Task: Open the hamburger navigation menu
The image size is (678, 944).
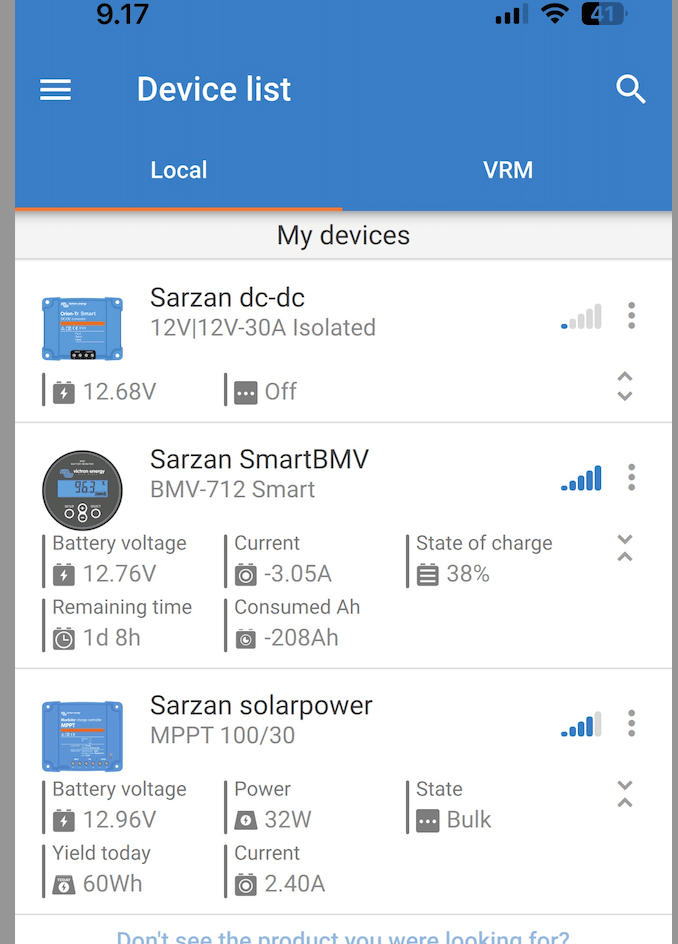Action: (55, 90)
